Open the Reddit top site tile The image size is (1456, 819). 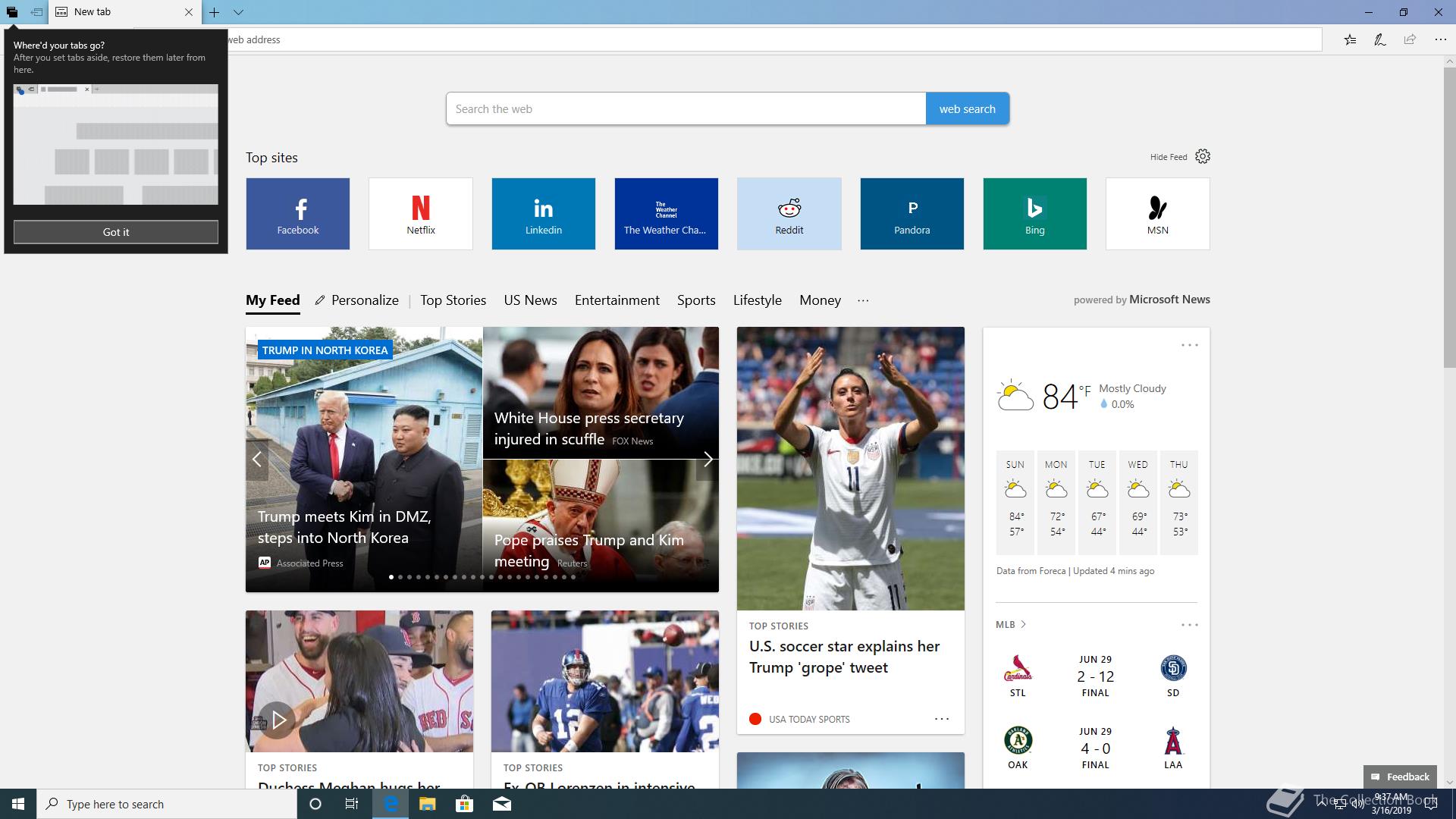click(789, 214)
